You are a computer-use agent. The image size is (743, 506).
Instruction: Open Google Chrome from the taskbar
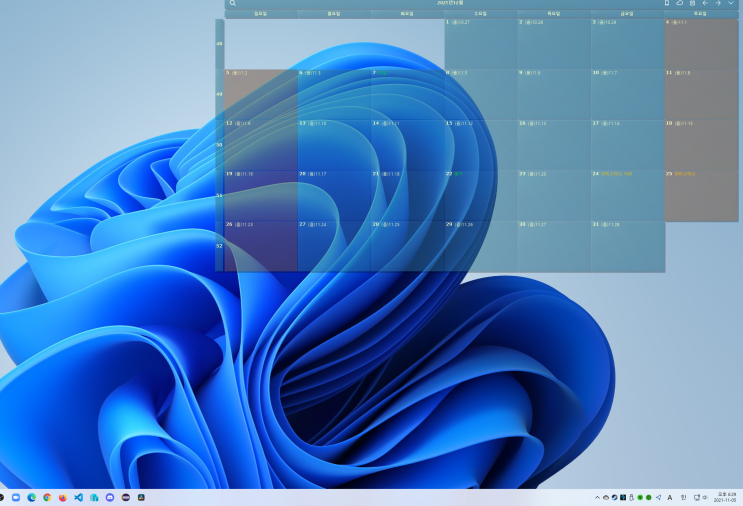coord(47,497)
